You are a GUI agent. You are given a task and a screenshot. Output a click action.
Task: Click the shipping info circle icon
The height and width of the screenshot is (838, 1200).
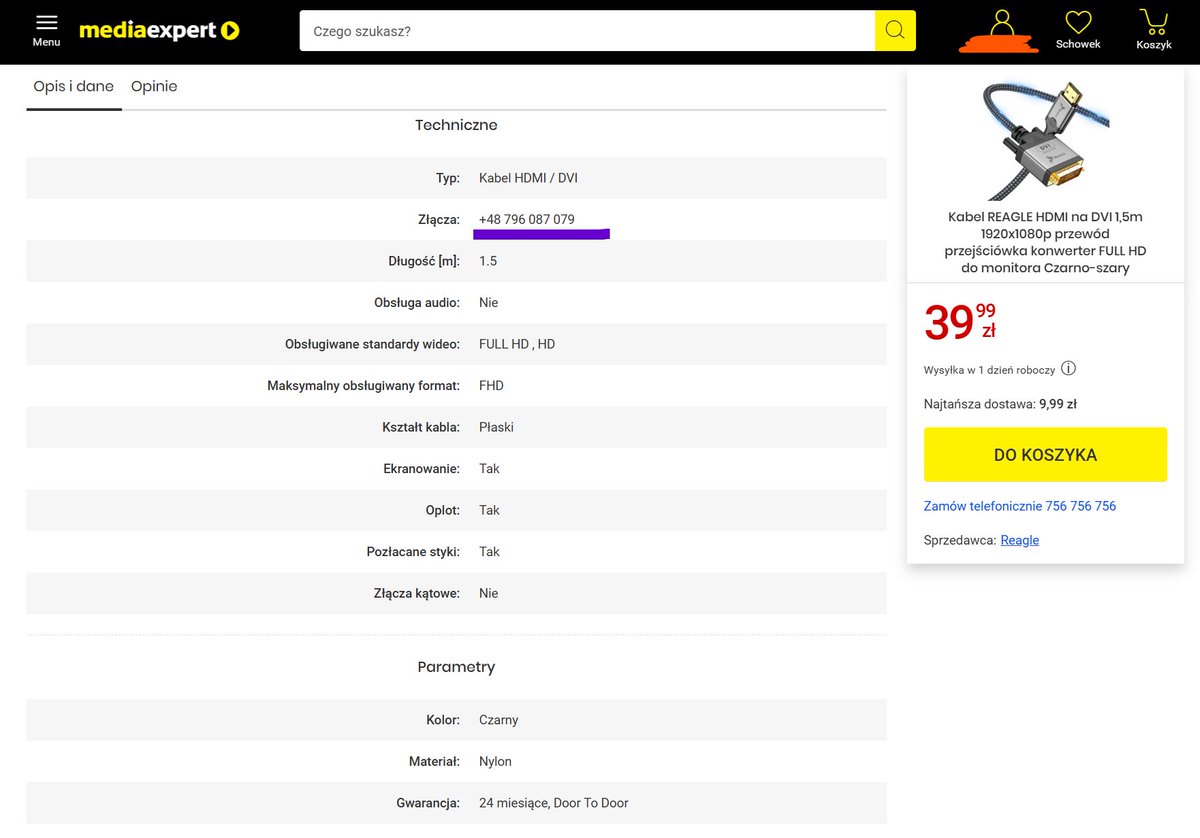(1068, 368)
